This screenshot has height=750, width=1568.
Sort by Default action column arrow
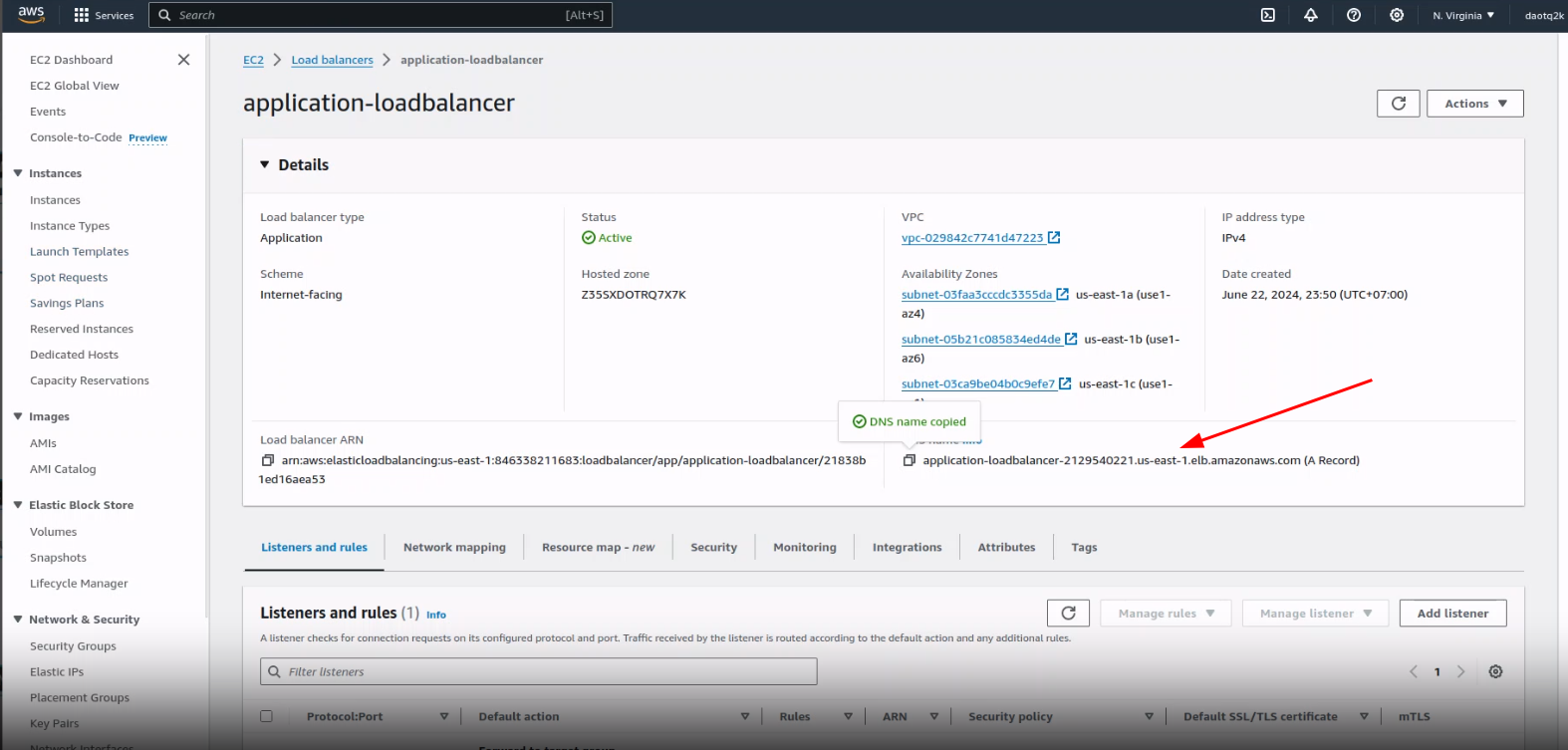point(745,717)
